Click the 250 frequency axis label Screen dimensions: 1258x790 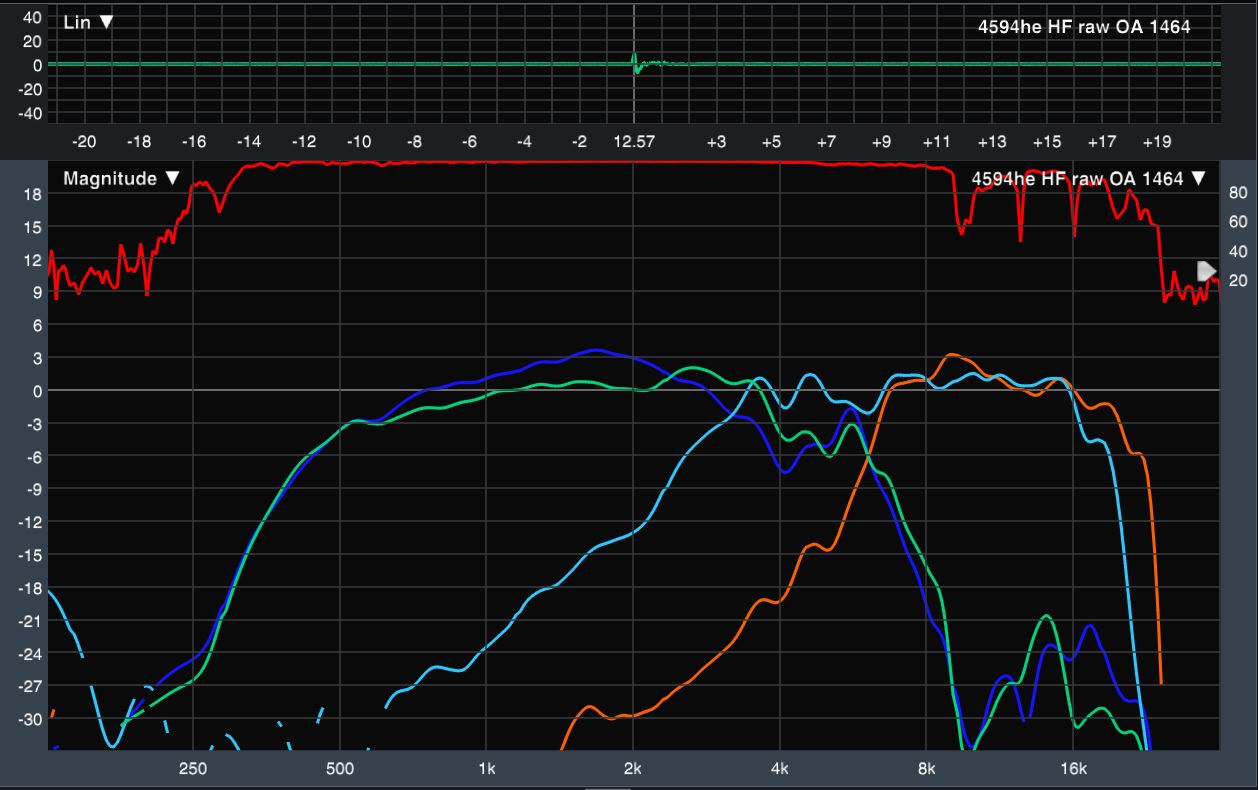click(192, 768)
